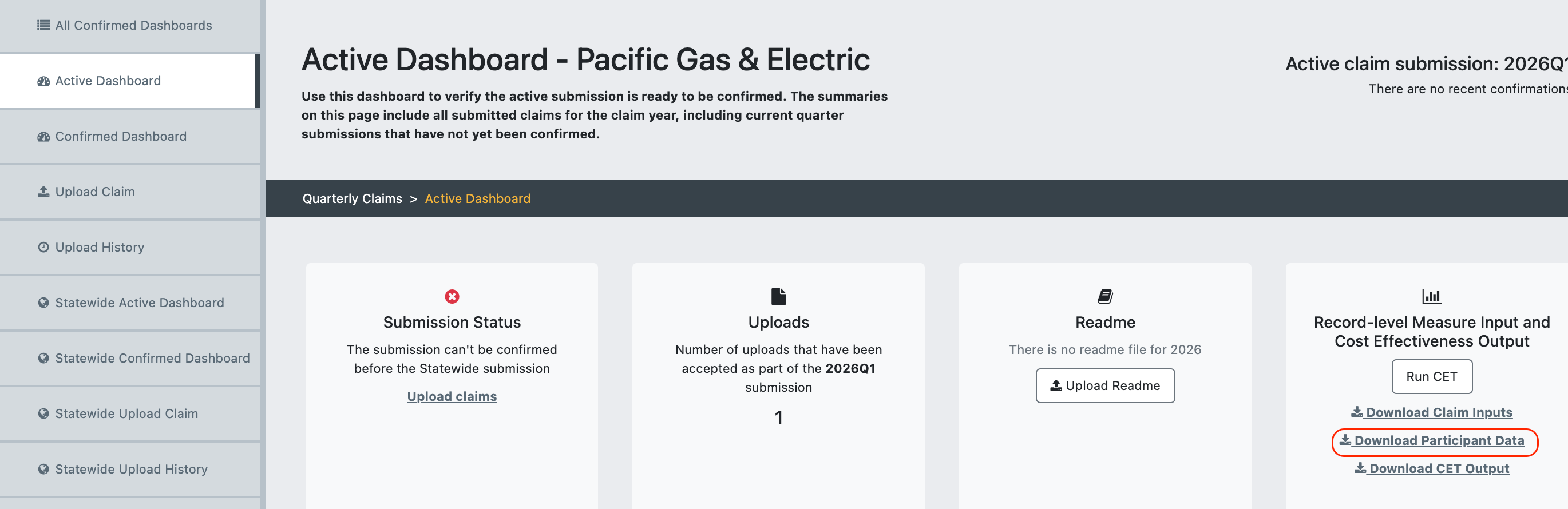Click the bar chart icon above Record-level Measure
The height and width of the screenshot is (509, 1568).
1431,296
